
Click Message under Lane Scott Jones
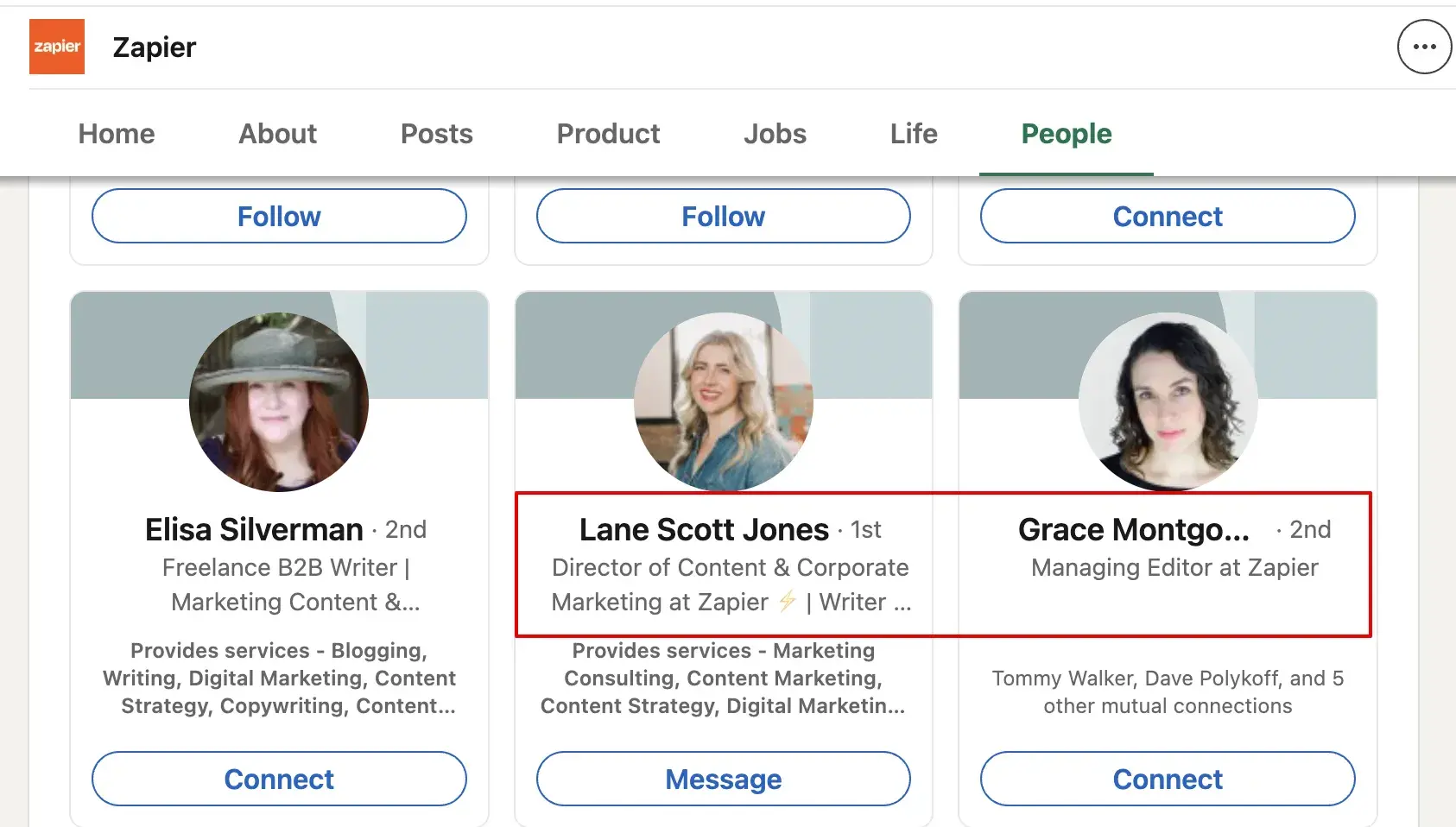[723, 779]
